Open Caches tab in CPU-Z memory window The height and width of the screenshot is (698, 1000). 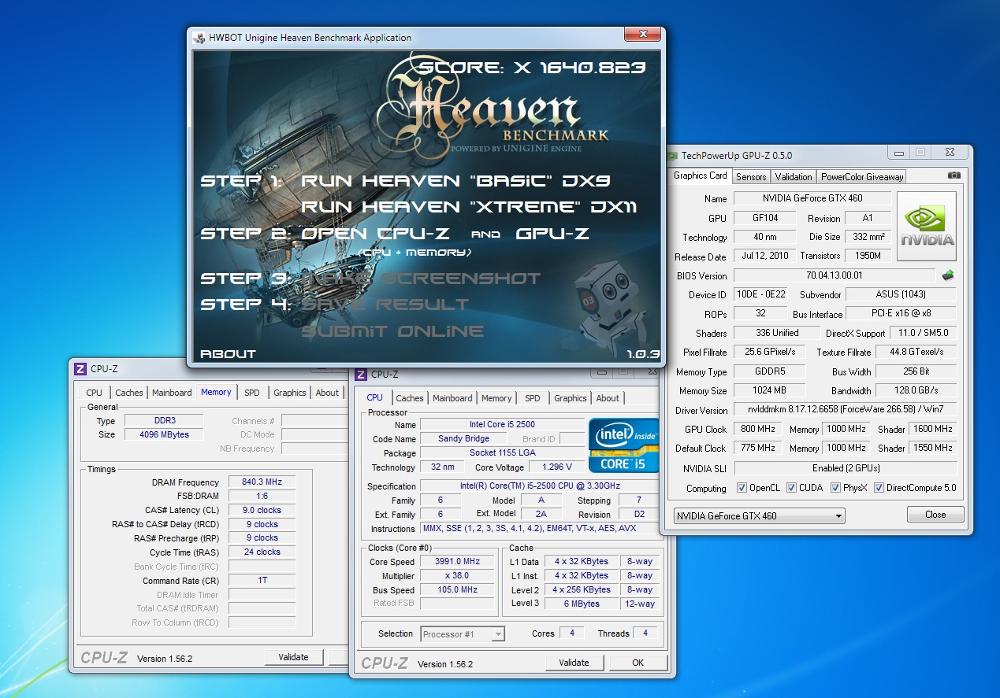(129, 393)
